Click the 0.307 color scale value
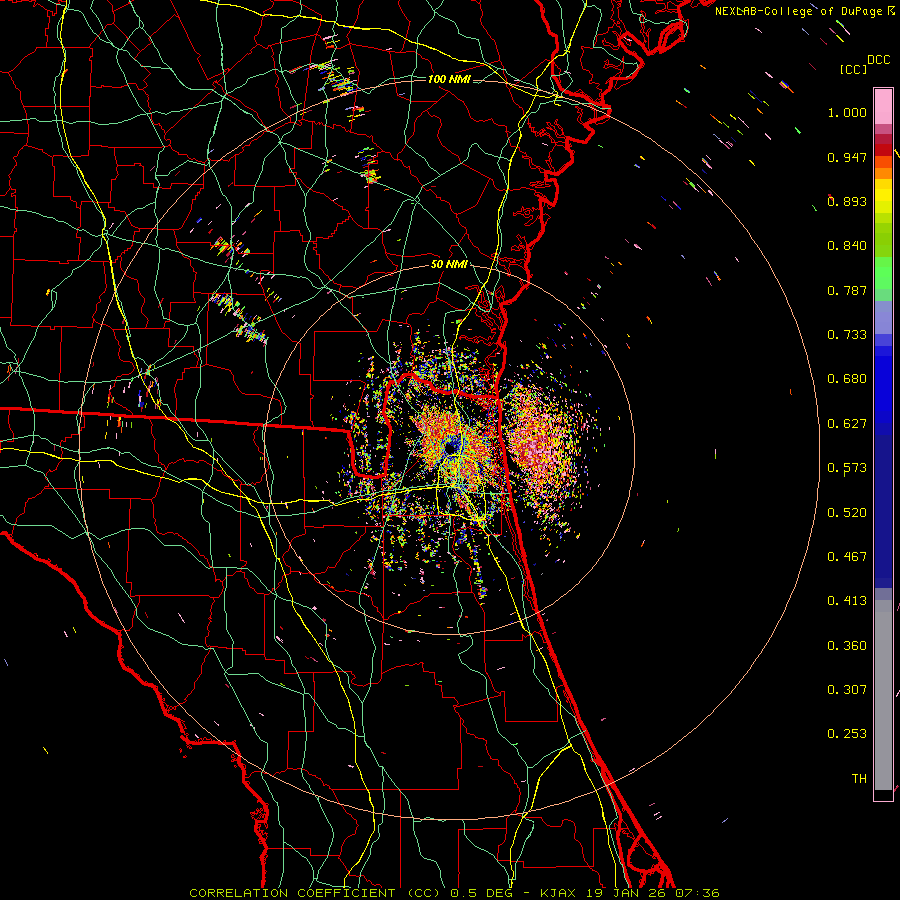Screen dimensions: 900x900 pyautogui.click(x=847, y=689)
